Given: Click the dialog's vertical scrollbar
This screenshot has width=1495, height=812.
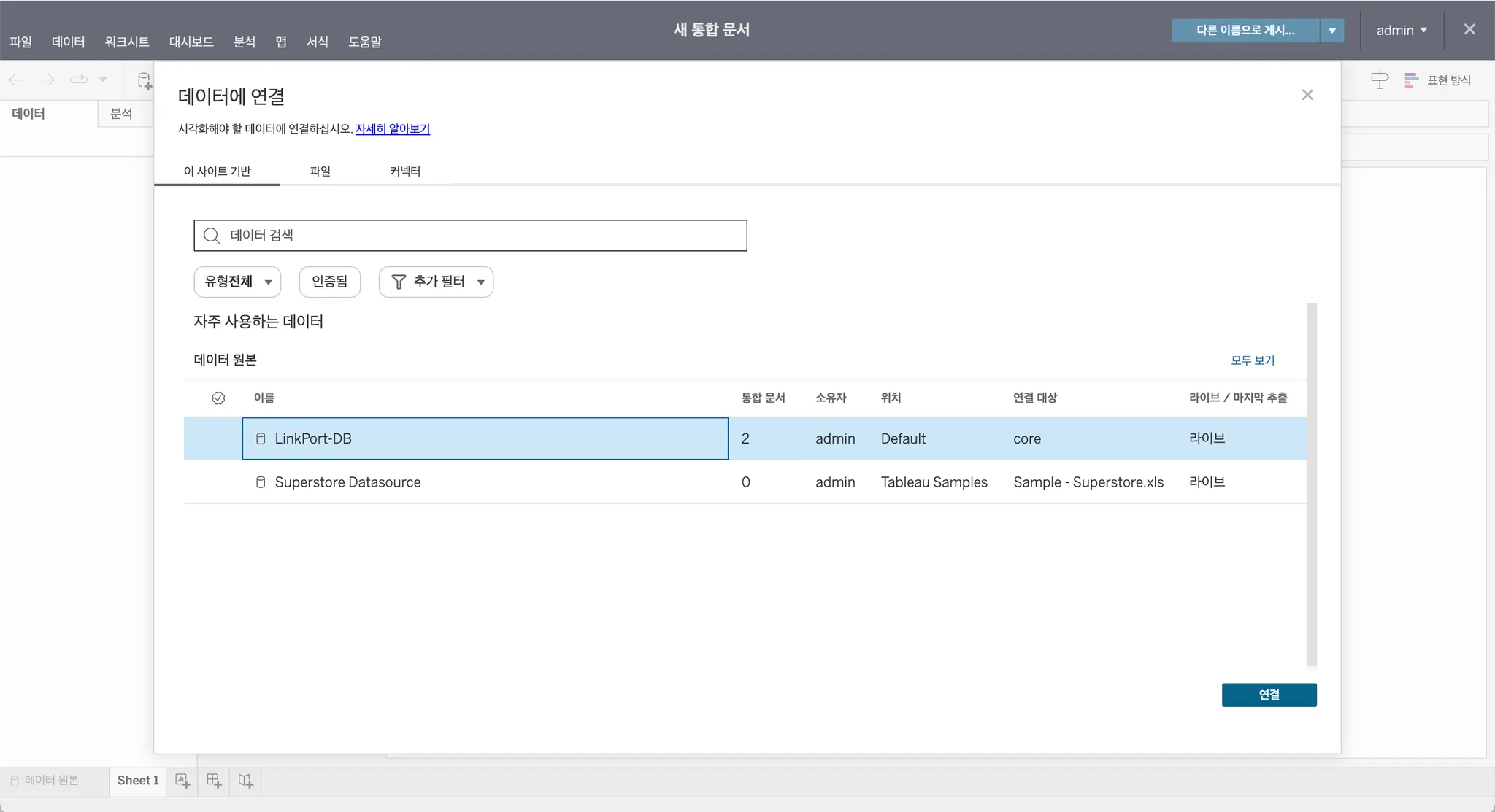Looking at the screenshot, I should pyautogui.click(x=1311, y=484).
